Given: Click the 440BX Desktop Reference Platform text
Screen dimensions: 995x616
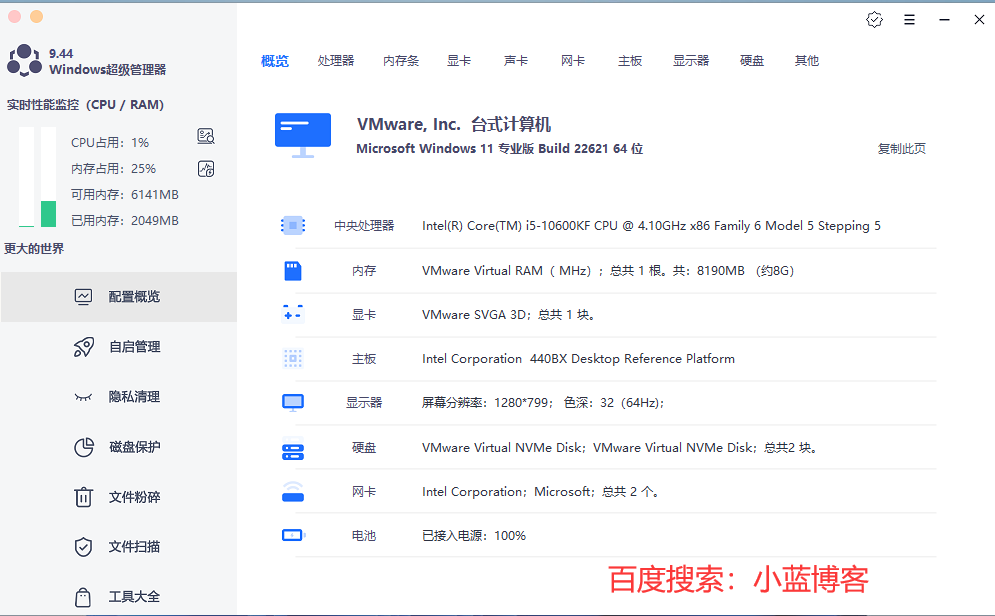Looking at the screenshot, I should [x=578, y=359].
